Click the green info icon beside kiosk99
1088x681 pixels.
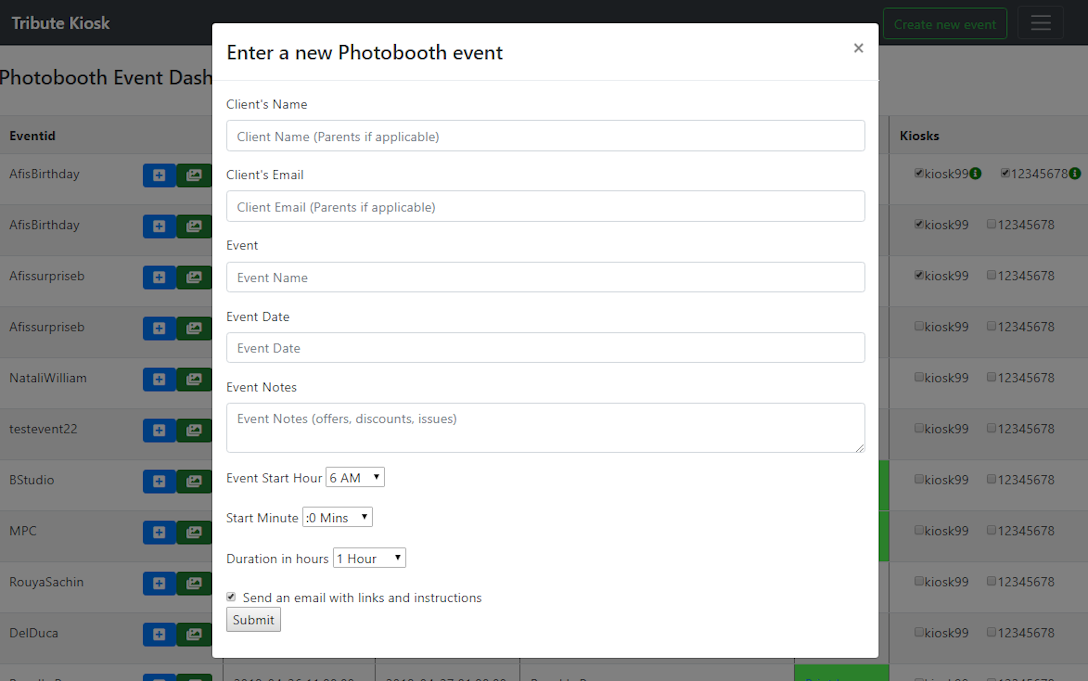tap(976, 174)
